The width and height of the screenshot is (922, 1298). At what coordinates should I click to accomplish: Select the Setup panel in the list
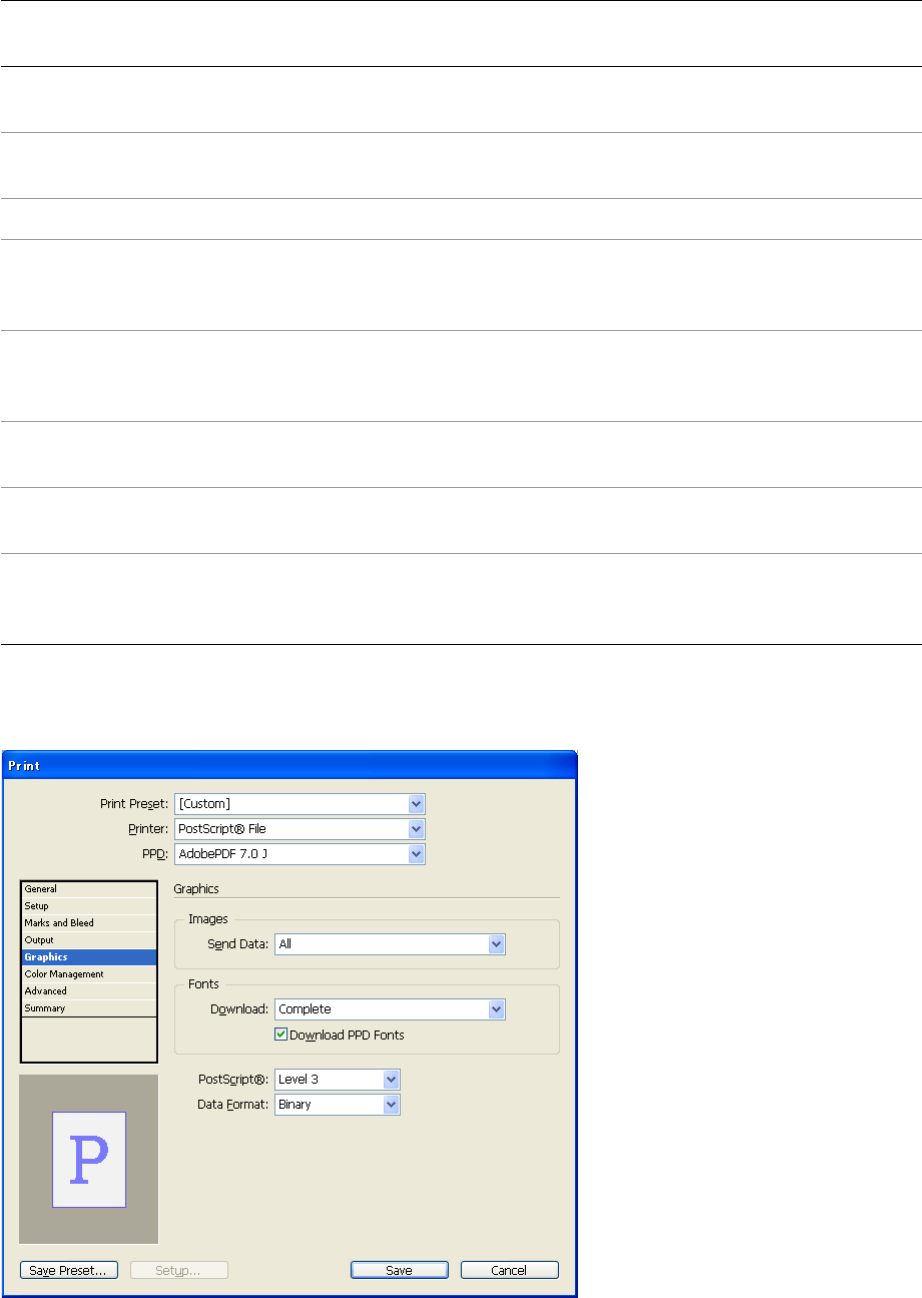point(89,906)
